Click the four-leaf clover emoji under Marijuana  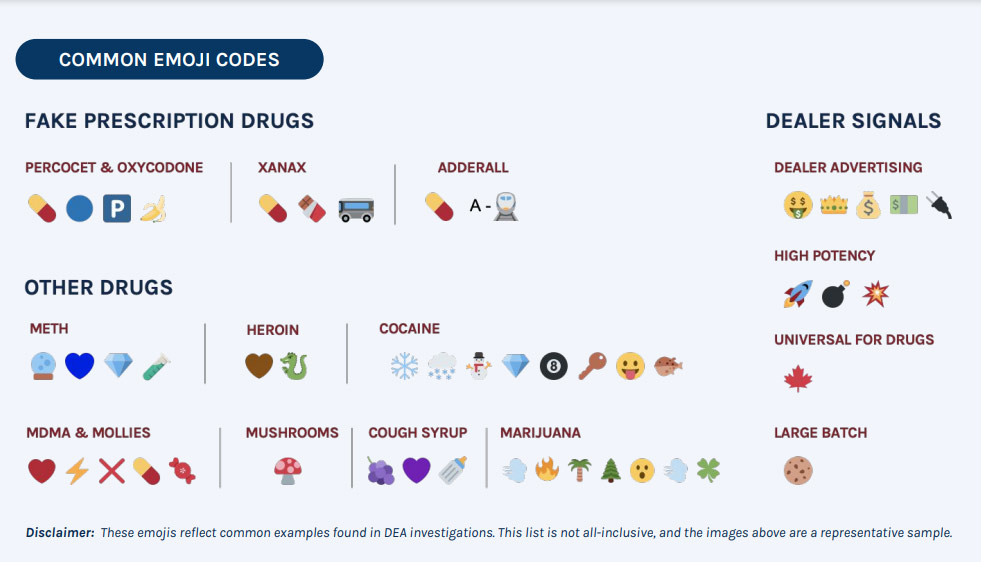(x=708, y=470)
